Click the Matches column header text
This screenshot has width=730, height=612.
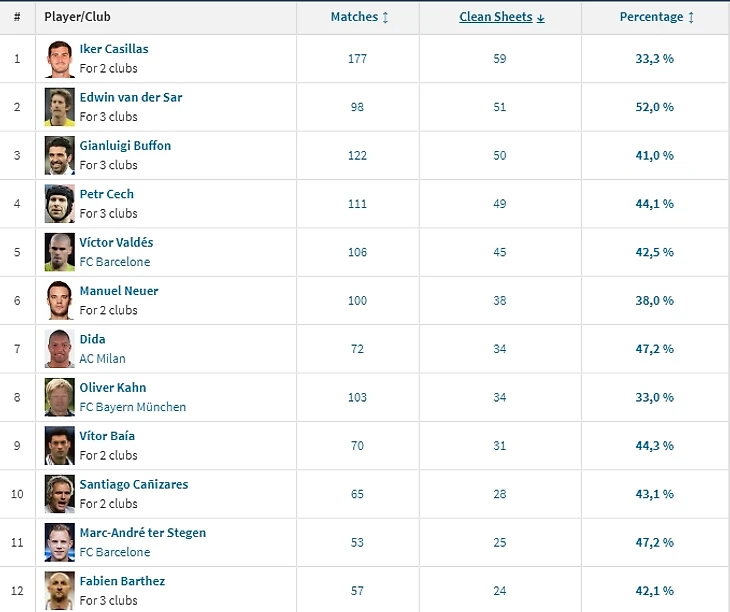[x=354, y=17]
